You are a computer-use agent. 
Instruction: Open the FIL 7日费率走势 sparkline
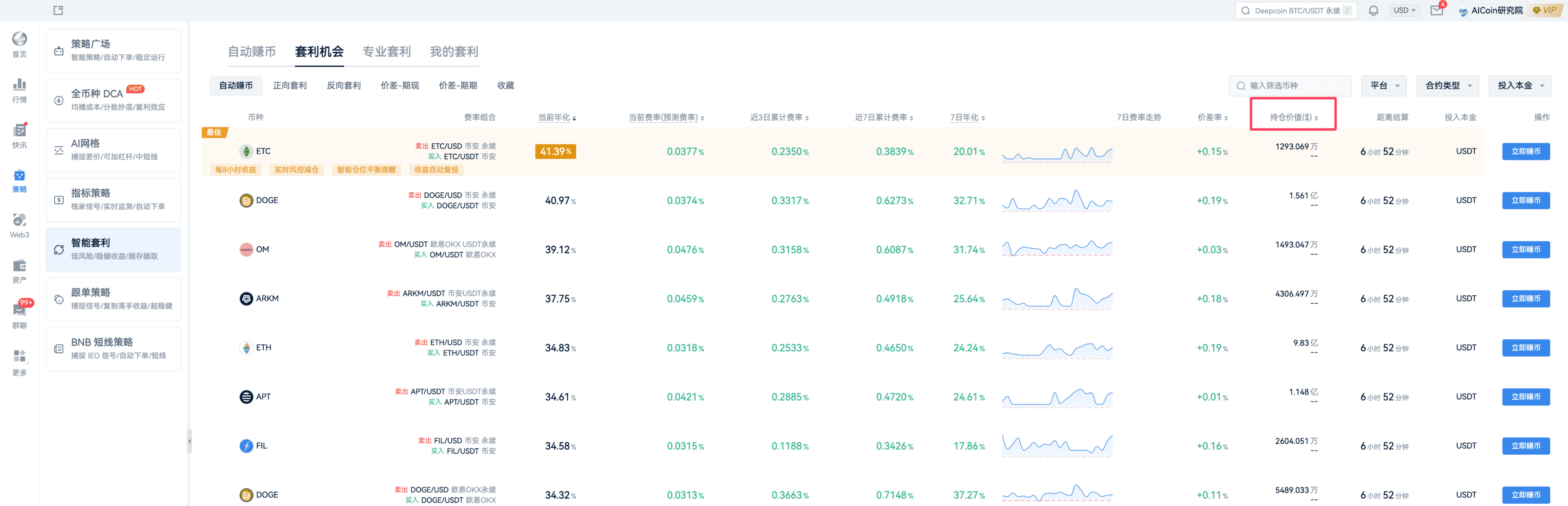coord(1057,446)
